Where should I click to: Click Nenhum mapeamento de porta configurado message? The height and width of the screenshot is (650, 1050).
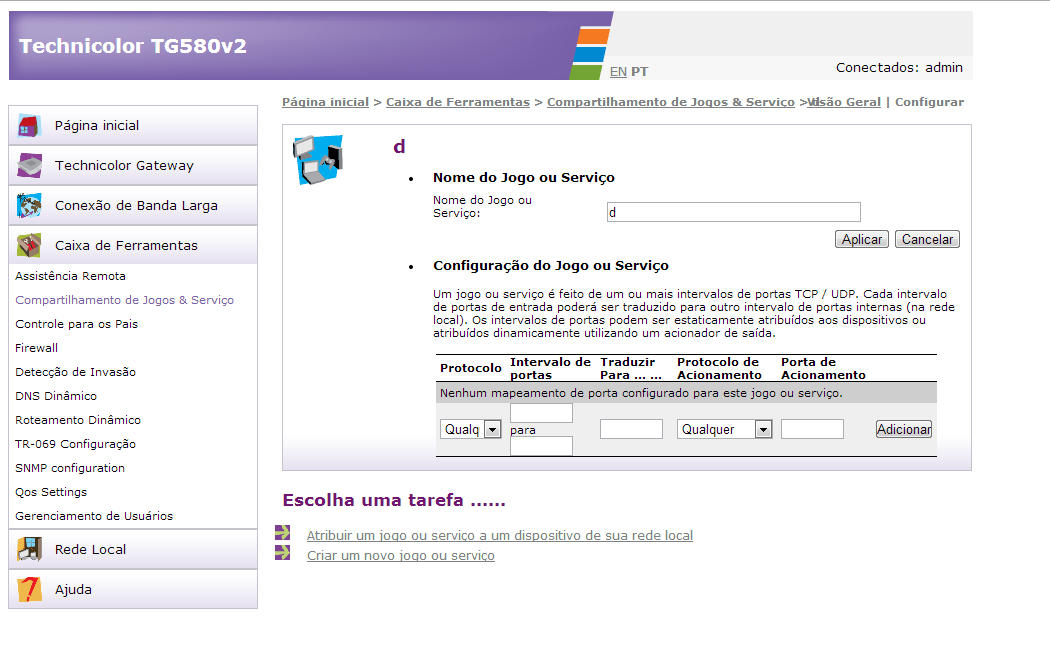641,393
